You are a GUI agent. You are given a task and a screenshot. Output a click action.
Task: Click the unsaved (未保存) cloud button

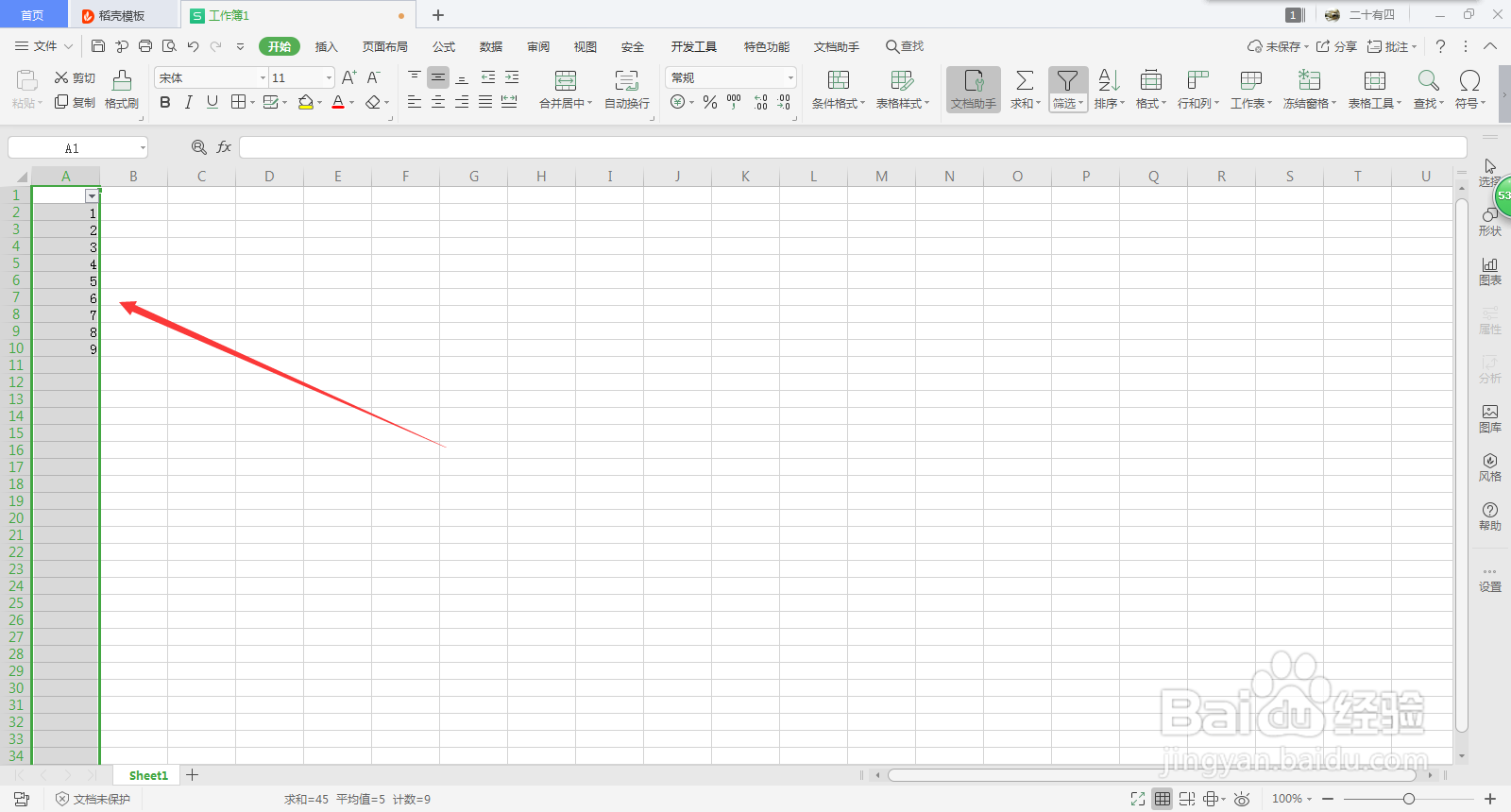pyautogui.click(x=1278, y=46)
